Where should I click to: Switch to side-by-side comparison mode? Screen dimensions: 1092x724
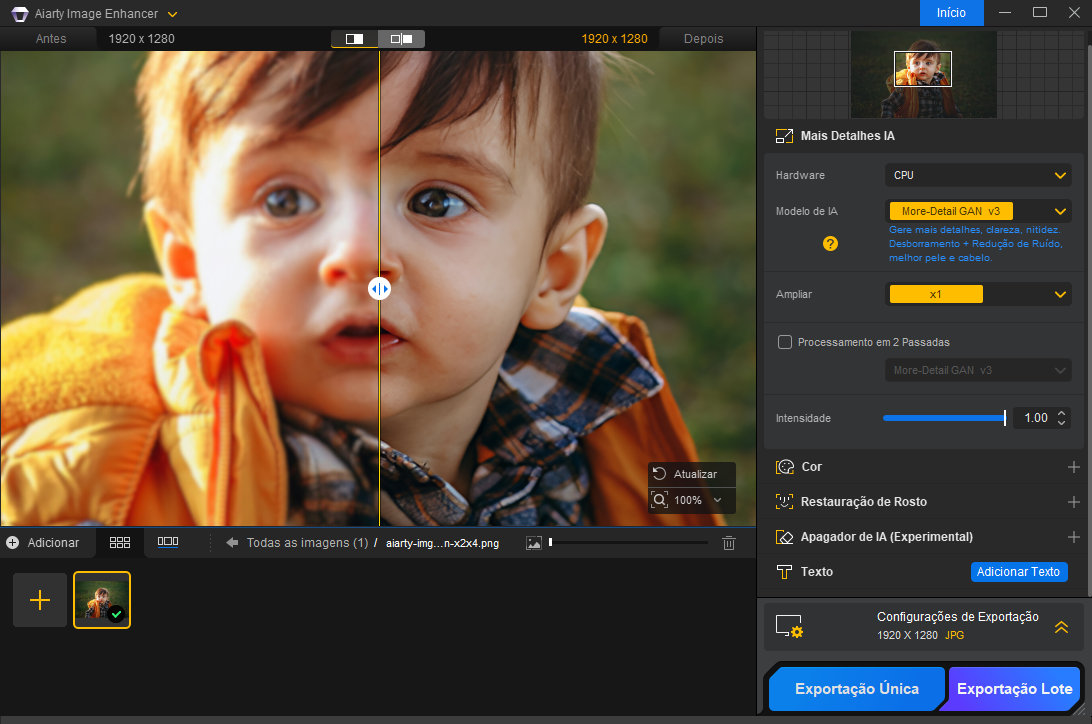coord(401,39)
